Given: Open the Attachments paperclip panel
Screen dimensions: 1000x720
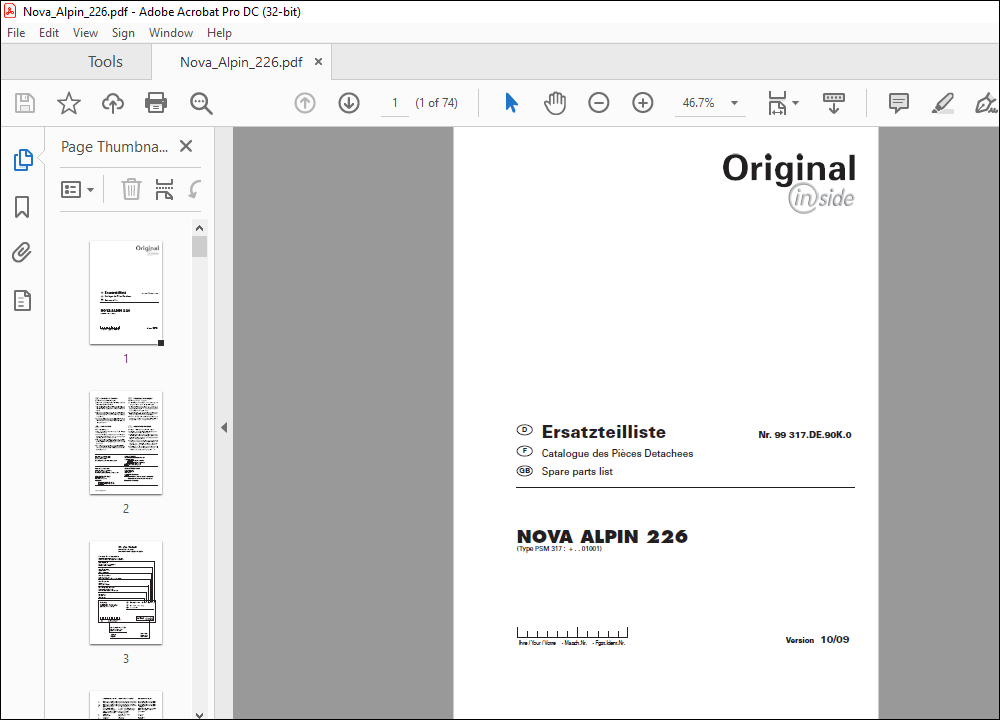Looking at the screenshot, I should click(x=22, y=253).
